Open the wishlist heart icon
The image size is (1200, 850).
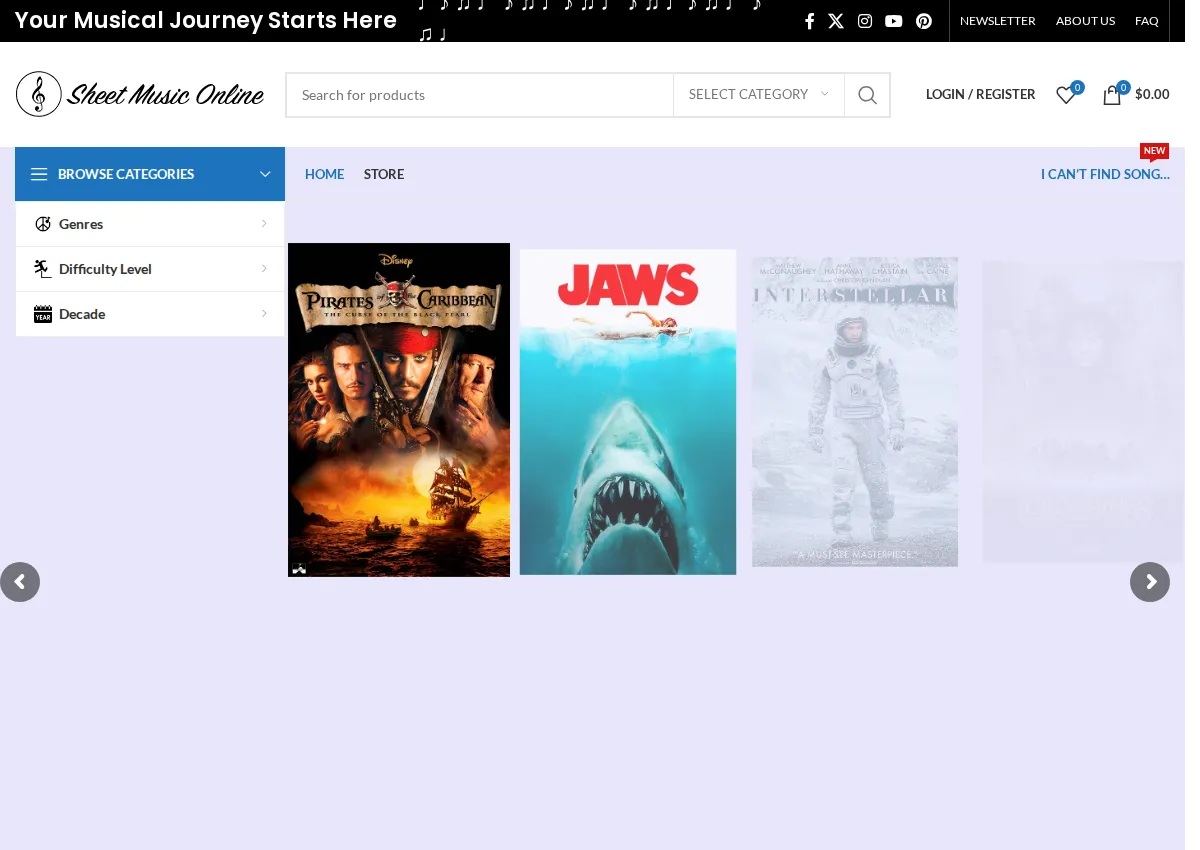click(x=1066, y=95)
